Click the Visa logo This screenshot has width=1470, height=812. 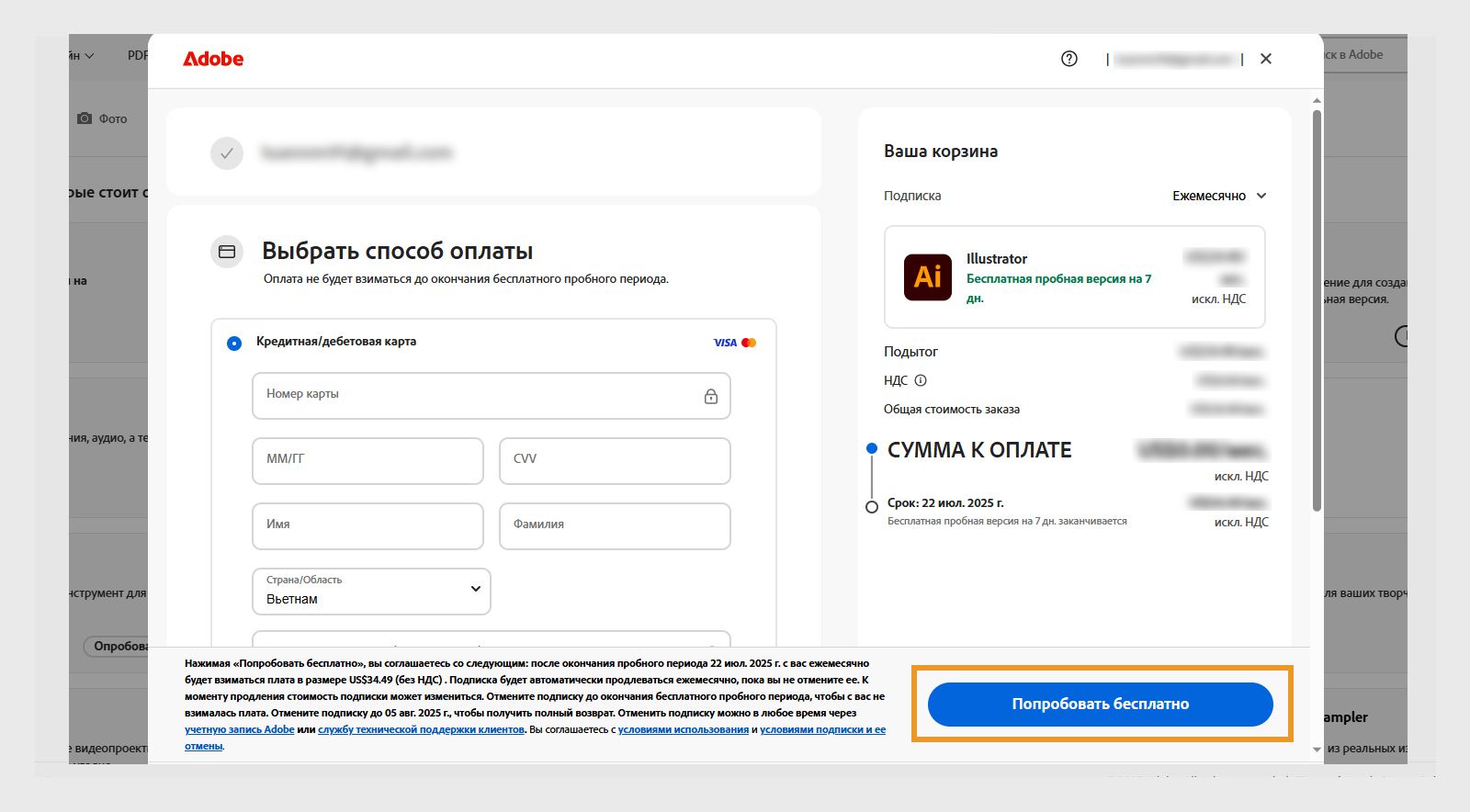[725, 343]
